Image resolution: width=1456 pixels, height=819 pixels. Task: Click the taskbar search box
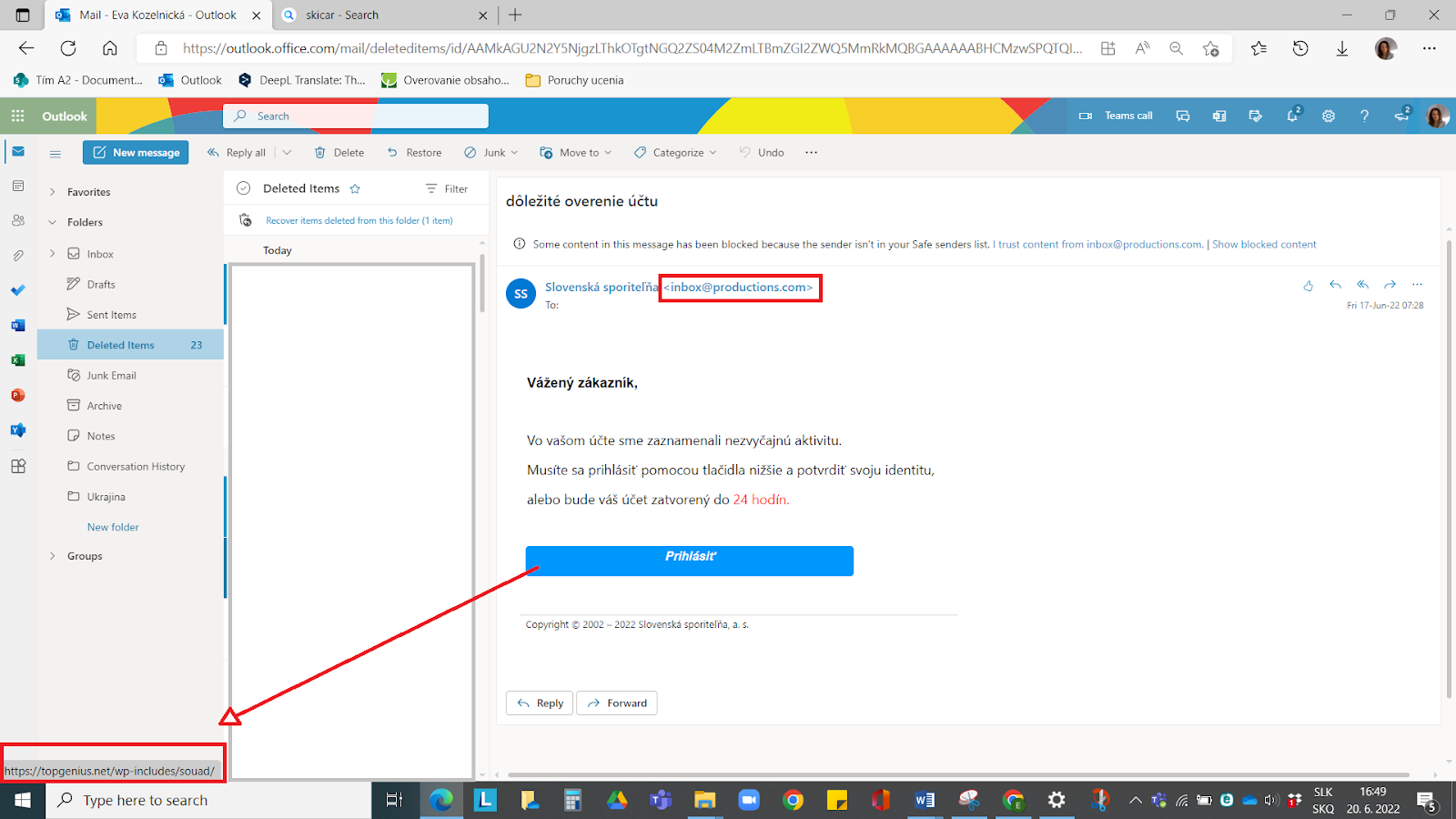click(208, 800)
